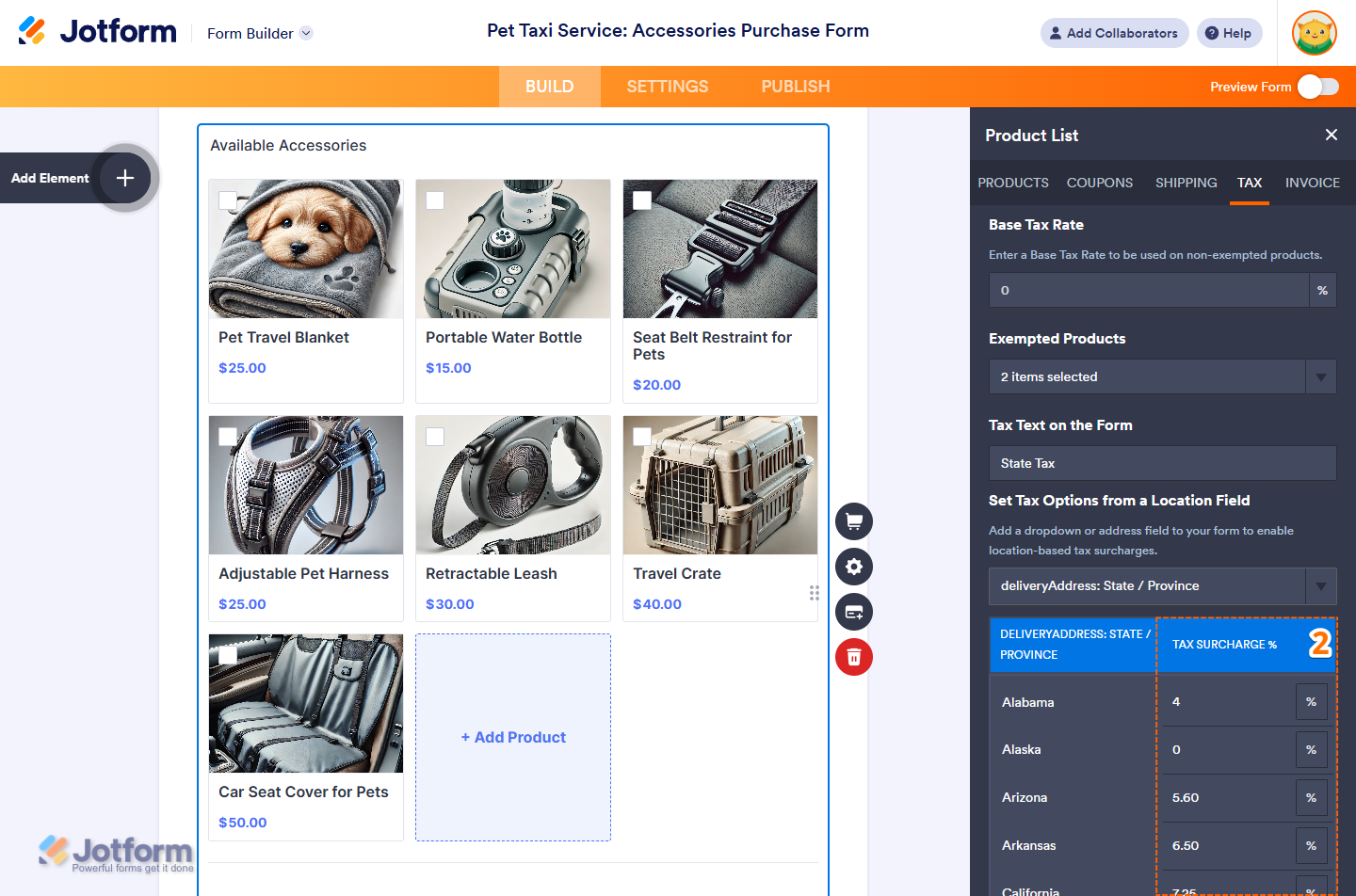
Task: Open the user avatar profile menu
Action: pos(1314,34)
